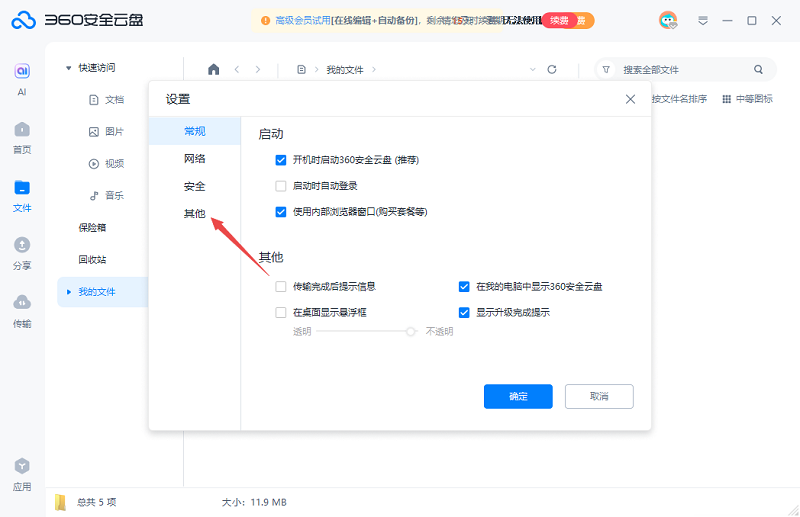Enable 启动时自动登录 checkbox
The width and height of the screenshot is (800, 517).
click(281, 186)
